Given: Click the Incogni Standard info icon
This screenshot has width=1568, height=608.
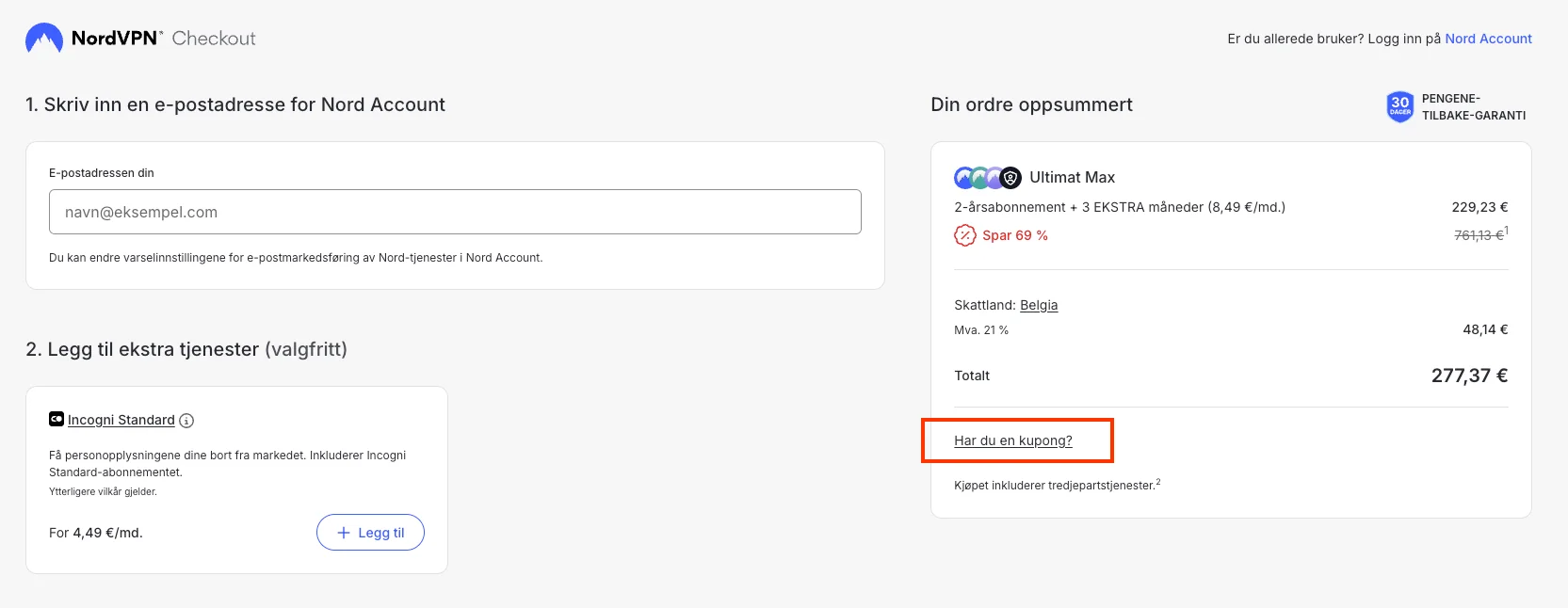Looking at the screenshot, I should click(186, 421).
